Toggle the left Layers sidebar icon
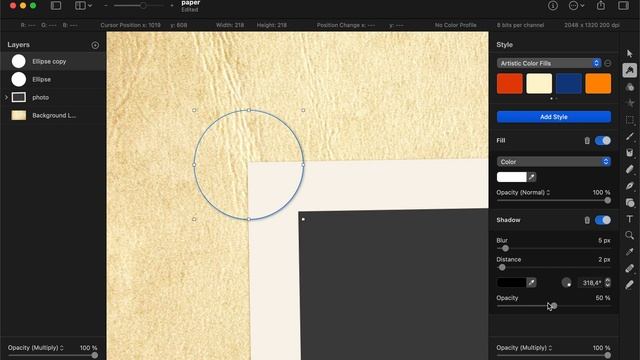 tap(56, 6)
